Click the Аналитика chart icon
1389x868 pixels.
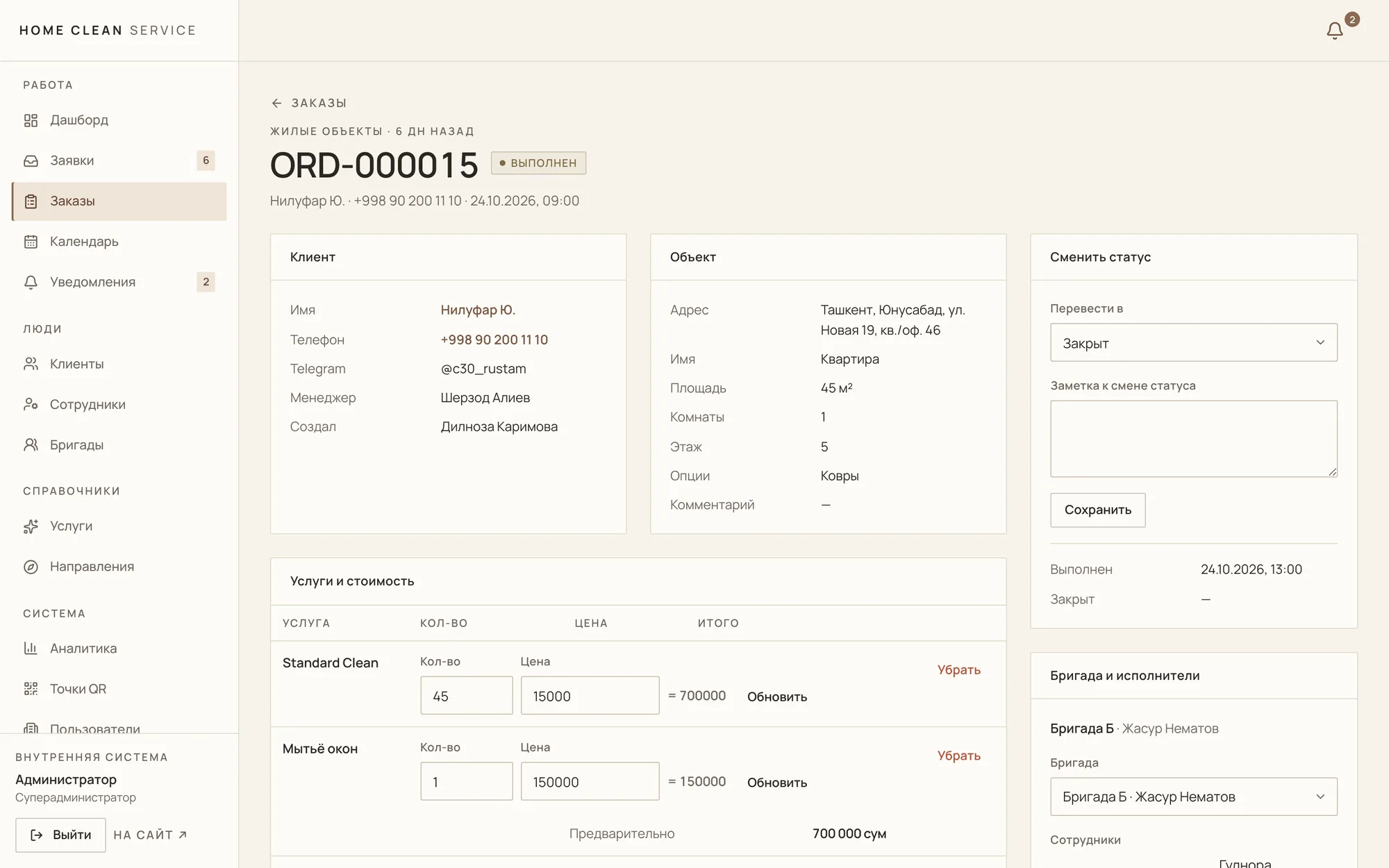[x=31, y=649]
